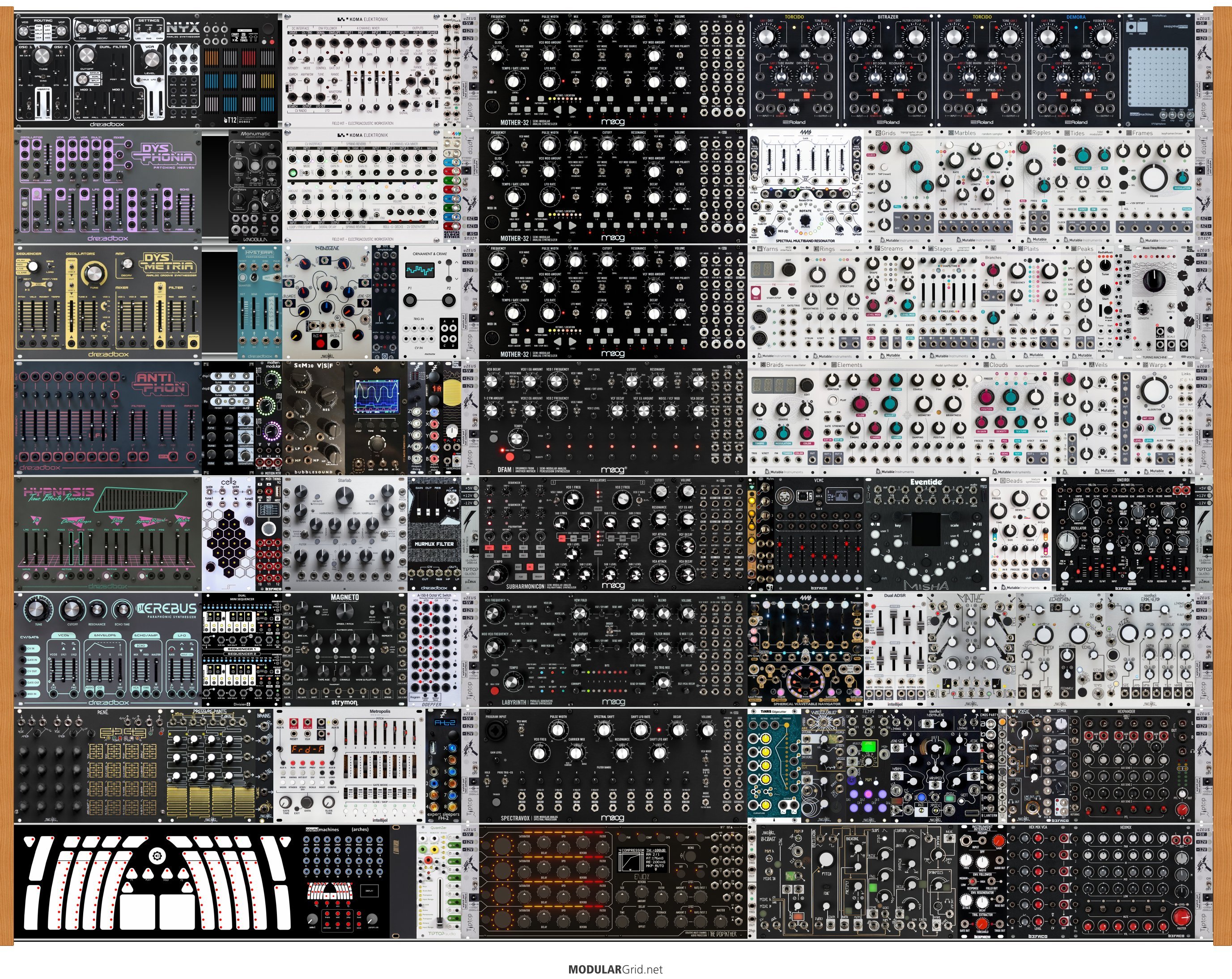Click the Mutable Instruments Grids module
The height and width of the screenshot is (979, 1232).
click(x=900, y=186)
